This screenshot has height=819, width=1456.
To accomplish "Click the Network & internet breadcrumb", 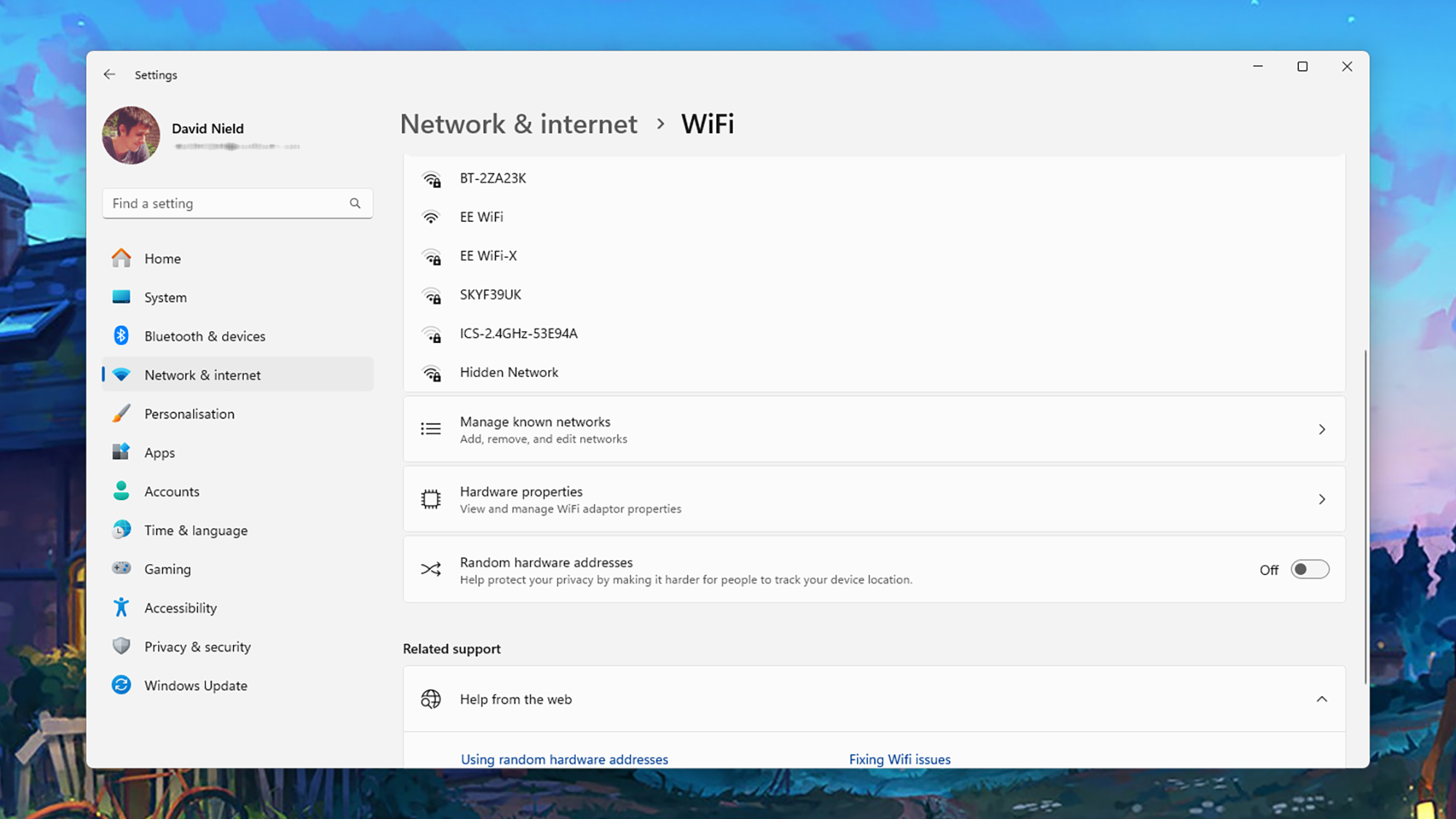I will tap(518, 124).
